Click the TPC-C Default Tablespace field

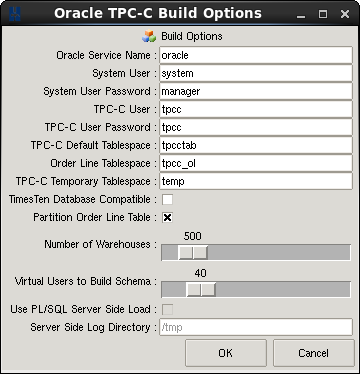click(256, 145)
